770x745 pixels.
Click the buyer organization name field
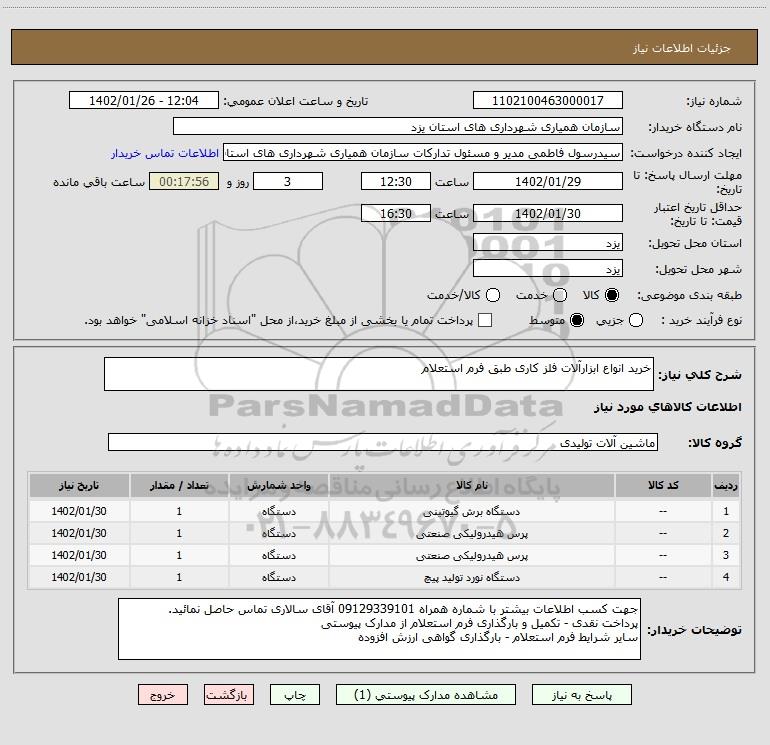click(x=398, y=126)
